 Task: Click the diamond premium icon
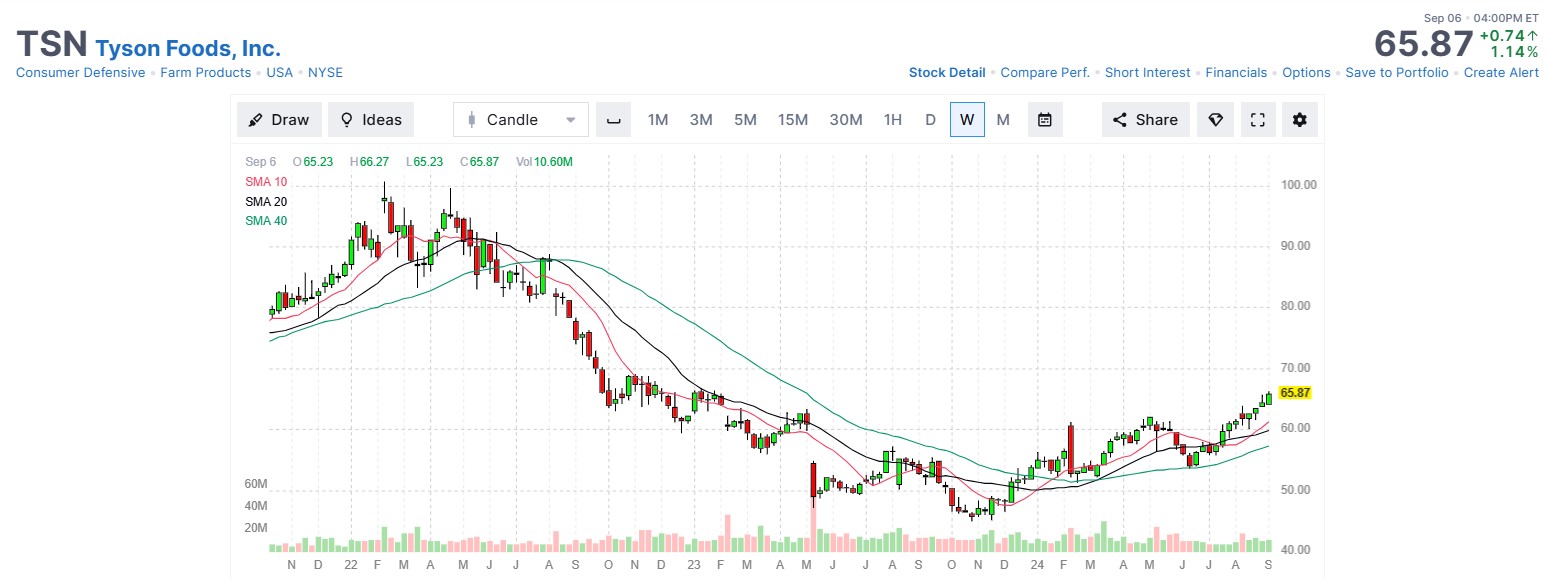[1215, 120]
